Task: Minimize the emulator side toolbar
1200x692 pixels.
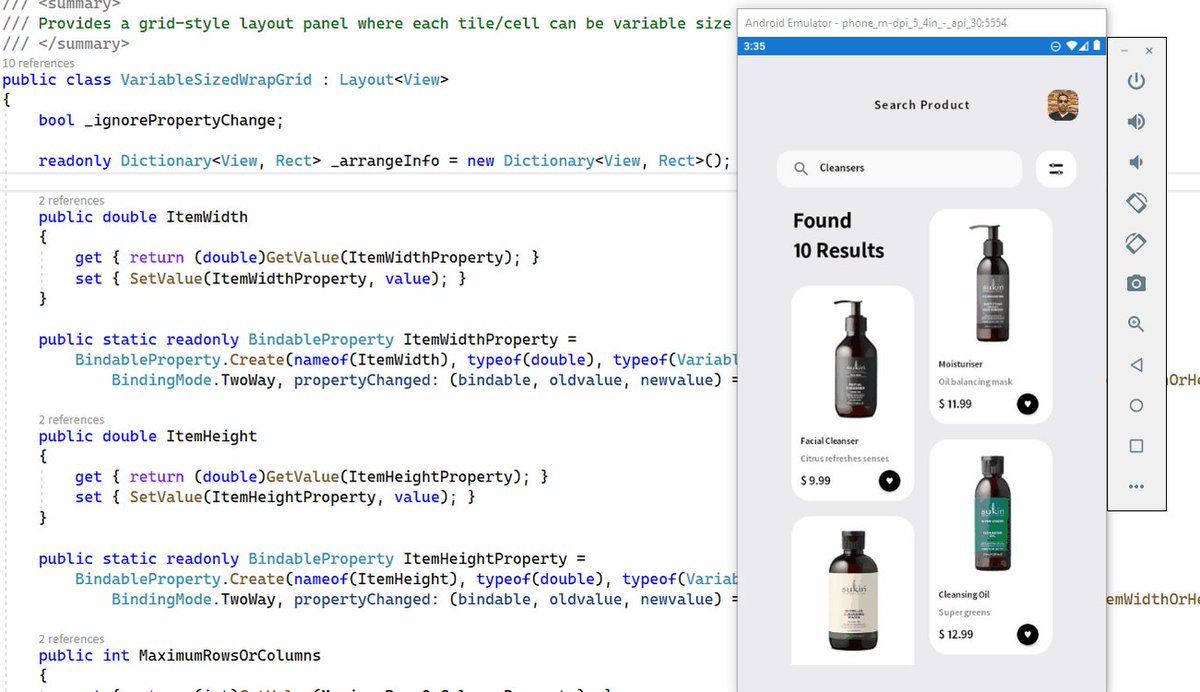Action: pos(1126,51)
